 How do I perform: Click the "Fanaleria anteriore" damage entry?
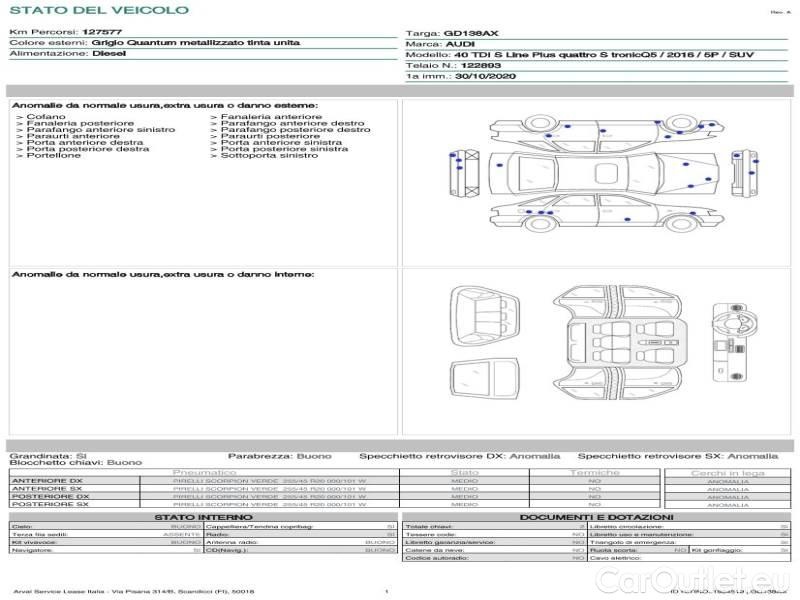(271, 117)
